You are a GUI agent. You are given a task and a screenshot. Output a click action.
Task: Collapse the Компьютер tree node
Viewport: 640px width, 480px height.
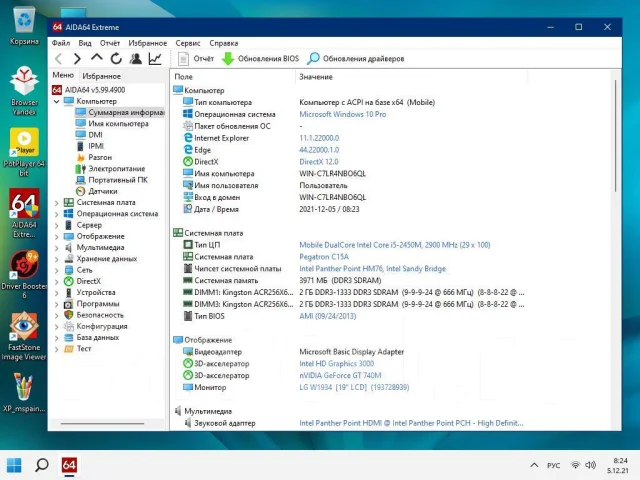click(57, 101)
